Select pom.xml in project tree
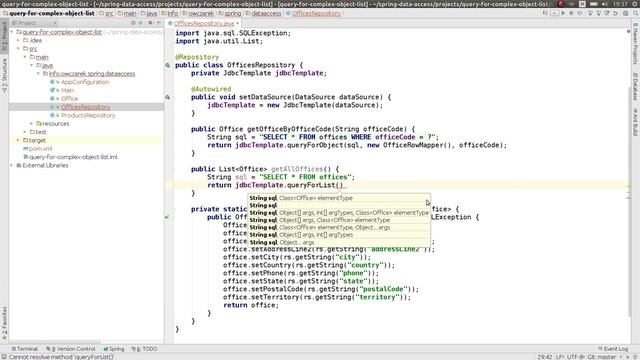This screenshot has height=360, width=640. point(40,149)
